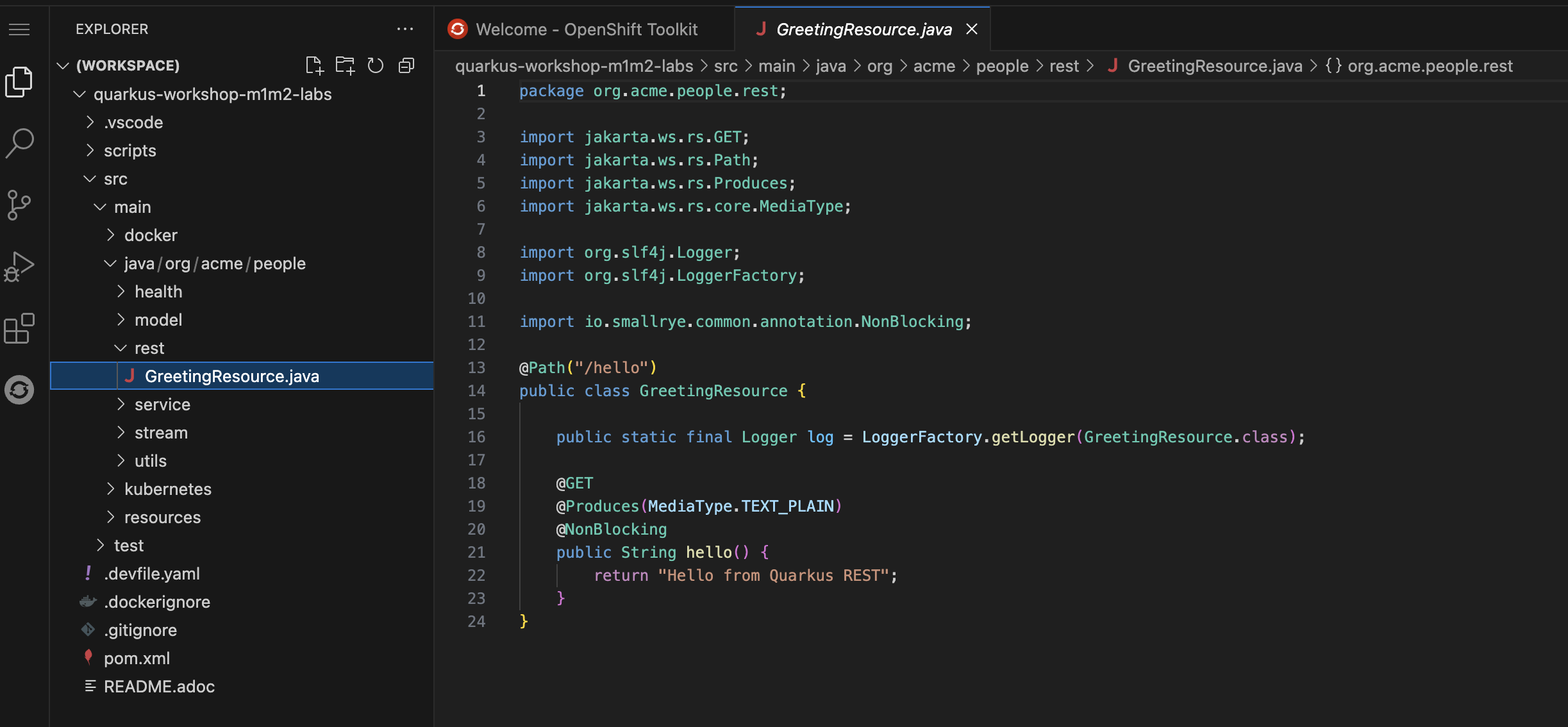Open the OpenShift Toolkit sidebar icon
1568x727 pixels.
tap(19, 390)
